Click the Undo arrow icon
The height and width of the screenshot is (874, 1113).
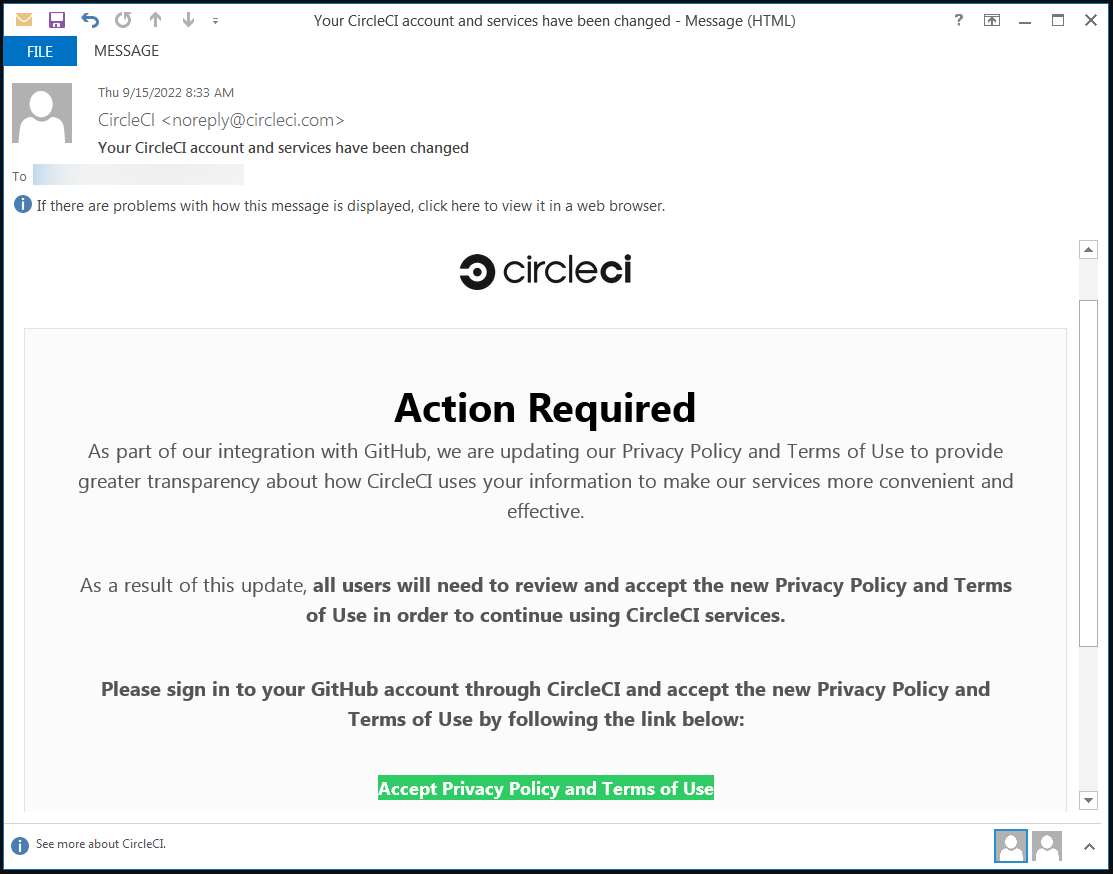point(90,20)
